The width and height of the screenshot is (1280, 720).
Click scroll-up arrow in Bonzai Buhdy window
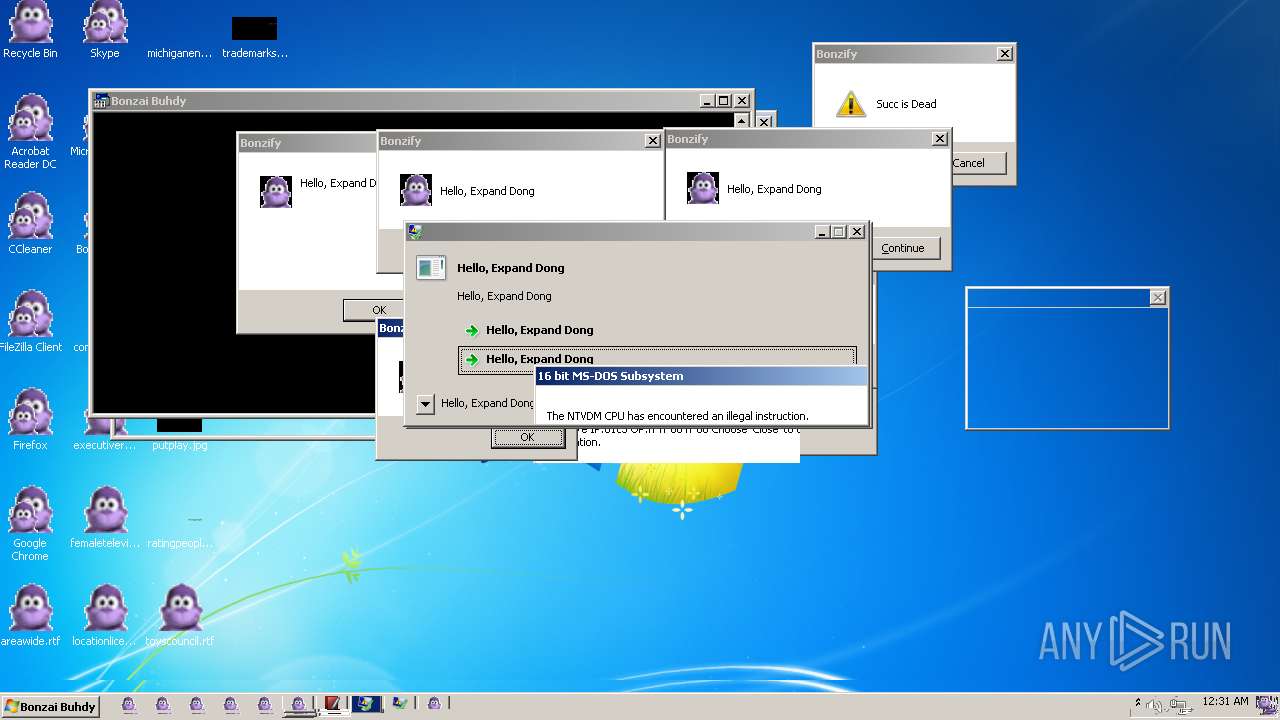pos(741,121)
